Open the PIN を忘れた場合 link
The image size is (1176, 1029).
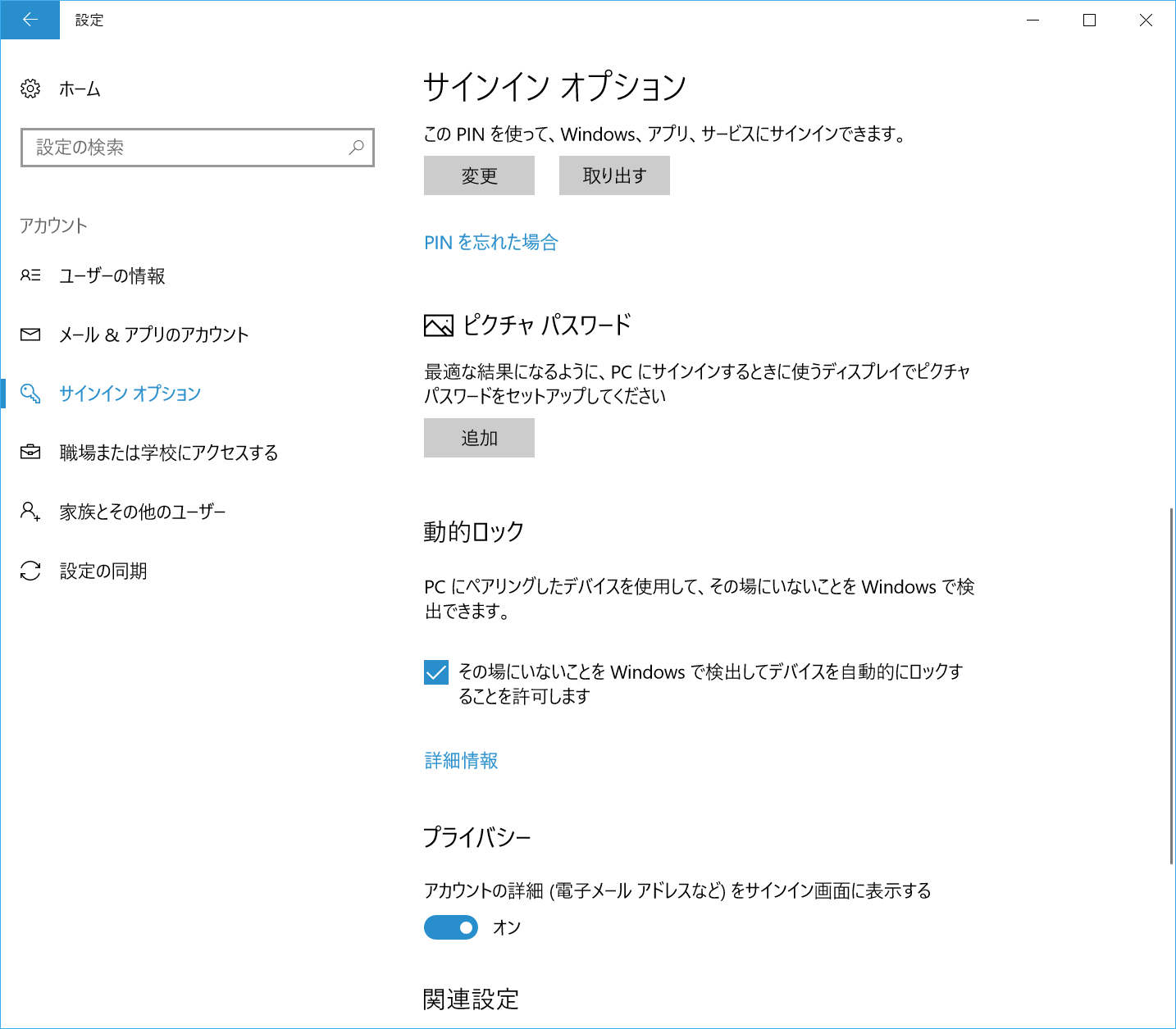490,242
